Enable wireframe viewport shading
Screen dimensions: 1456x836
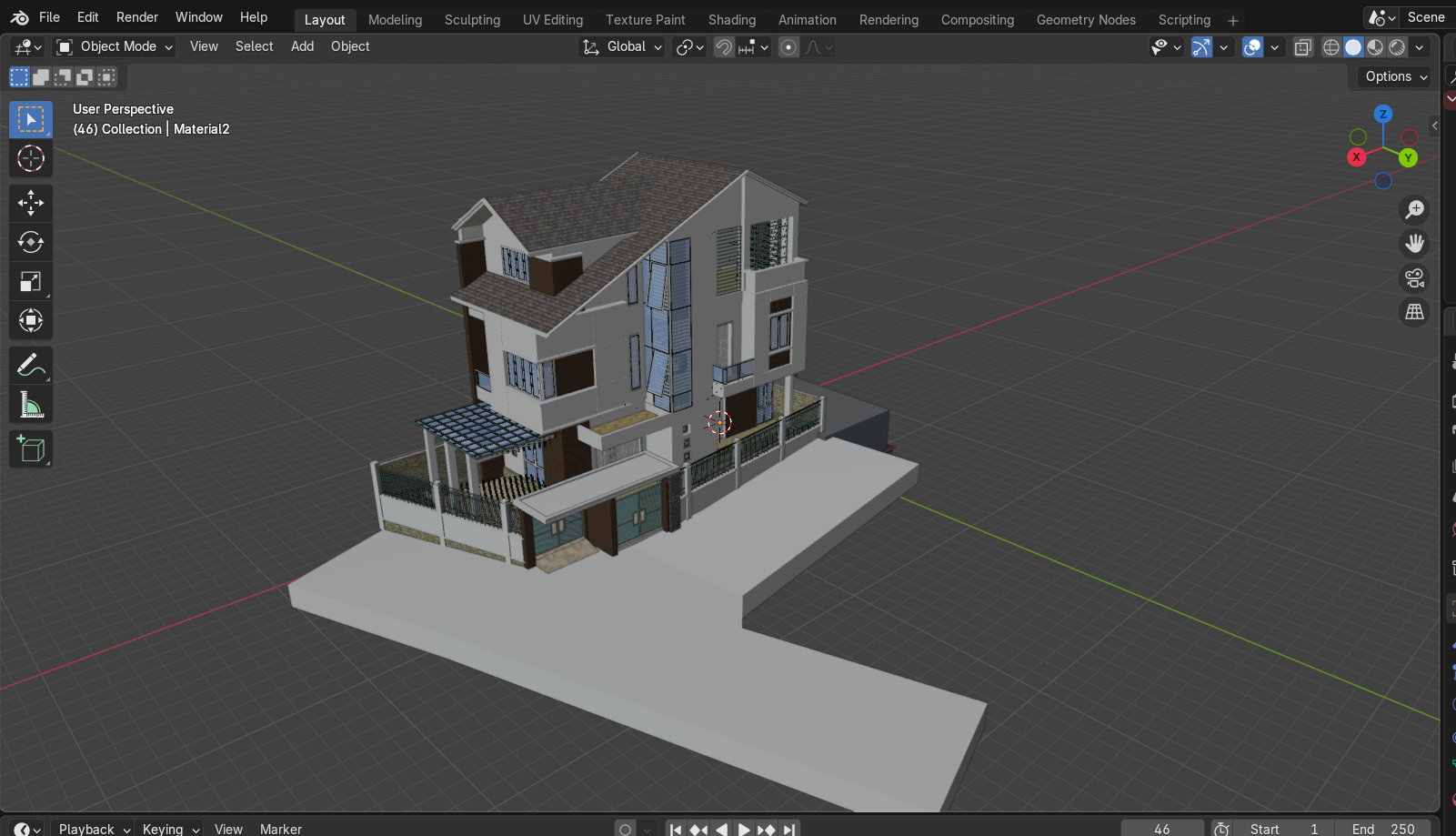[x=1331, y=47]
